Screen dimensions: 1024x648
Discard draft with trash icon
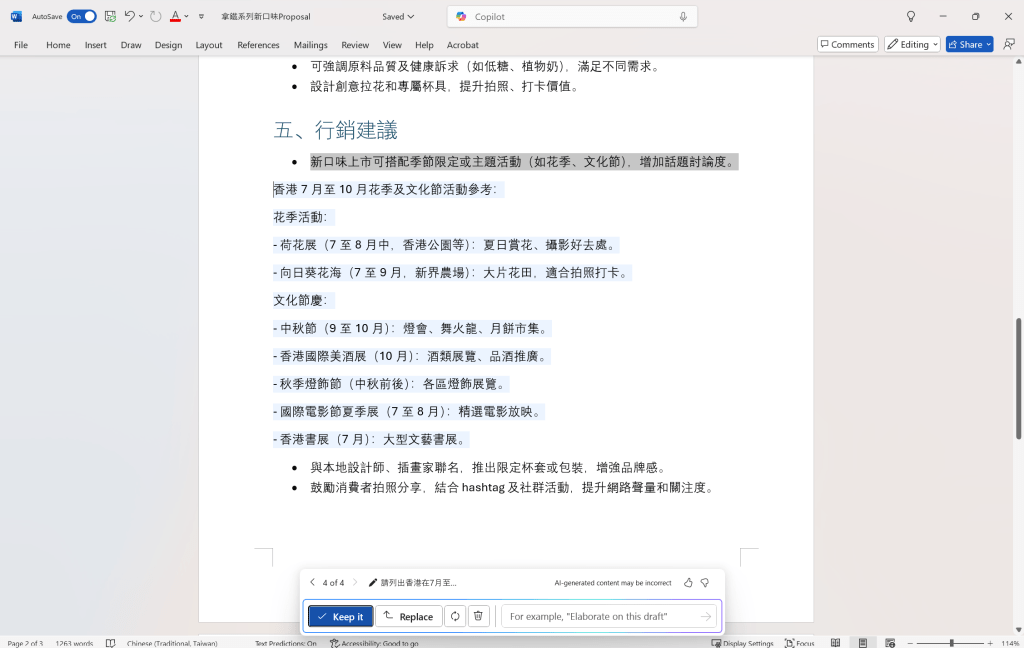click(478, 616)
